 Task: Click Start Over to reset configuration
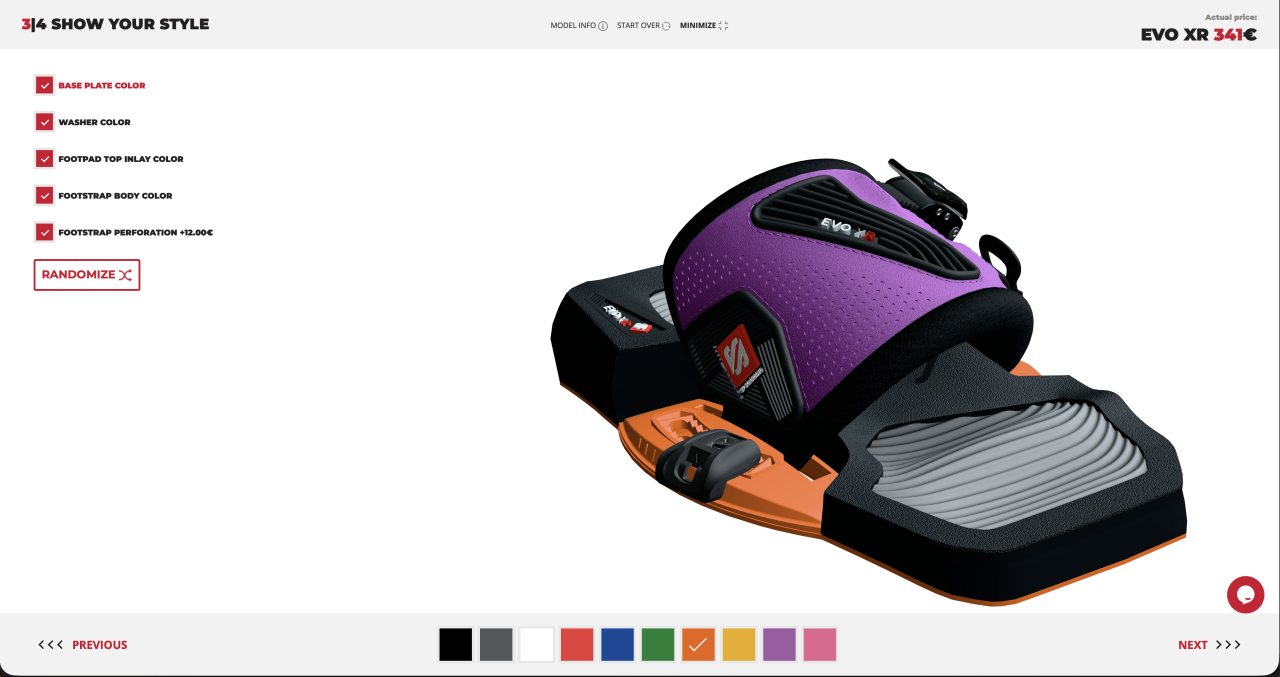click(644, 26)
